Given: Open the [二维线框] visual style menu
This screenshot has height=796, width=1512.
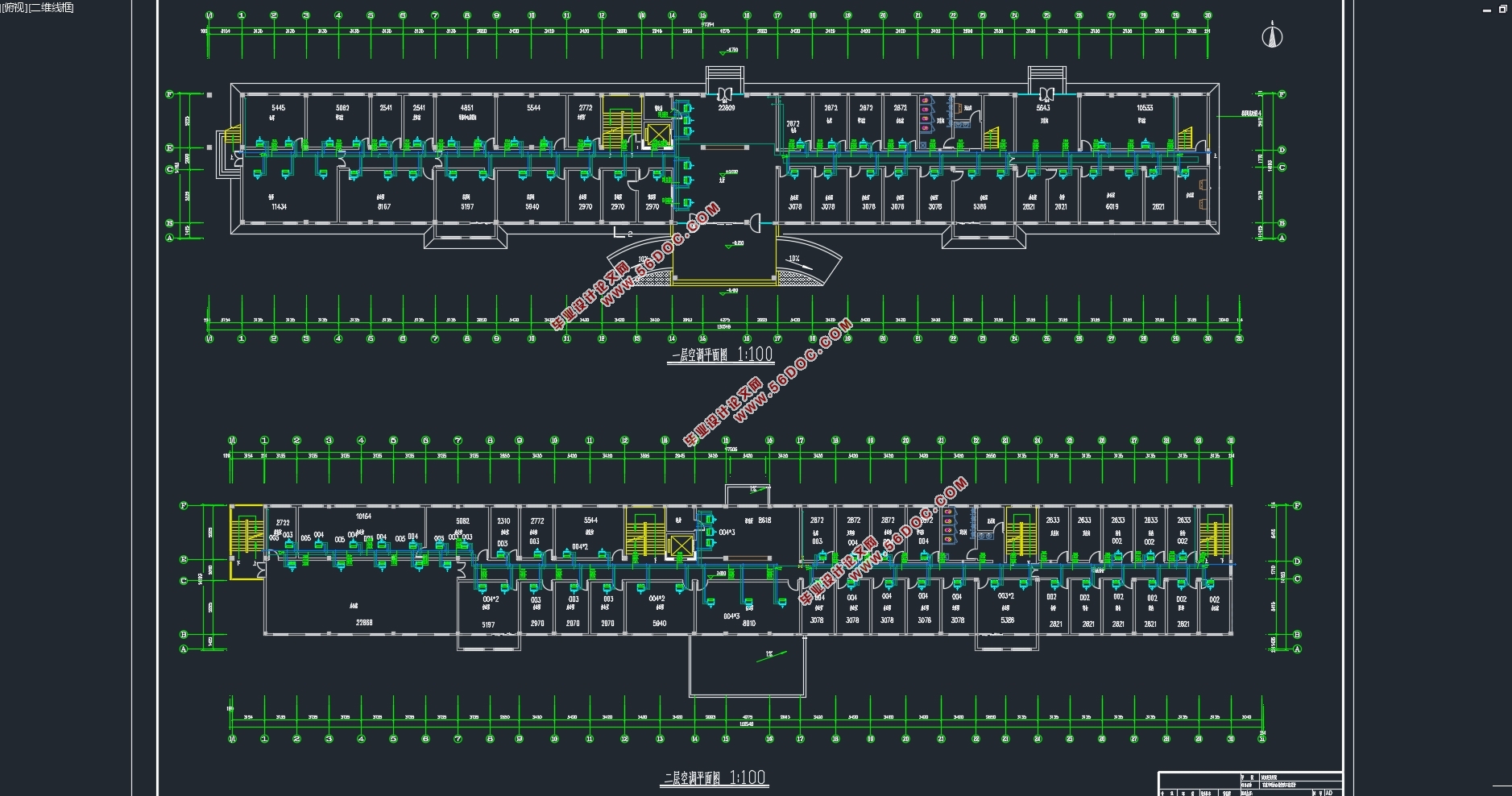Looking at the screenshot, I should point(52,7).
